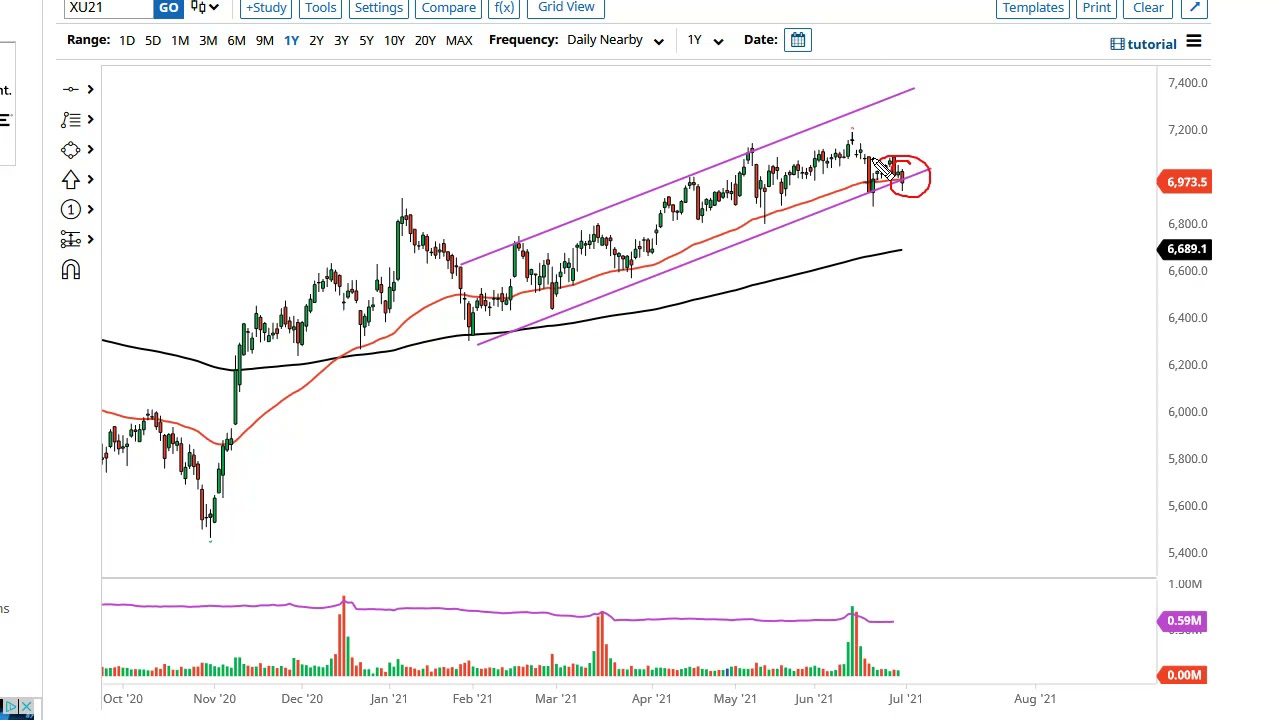This screenshot has height=720, width=1280.
Task: Open the tutorial link
Action: (1152, 44)
